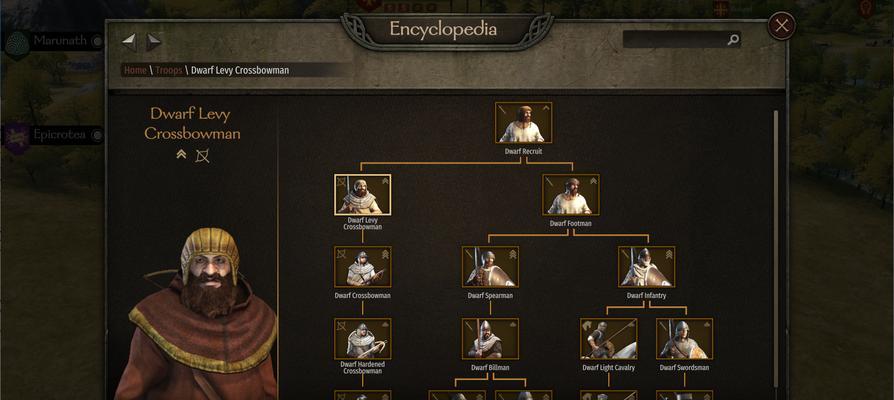
Task: Click the tier chevrons icon under title
Action: [181, 154]
